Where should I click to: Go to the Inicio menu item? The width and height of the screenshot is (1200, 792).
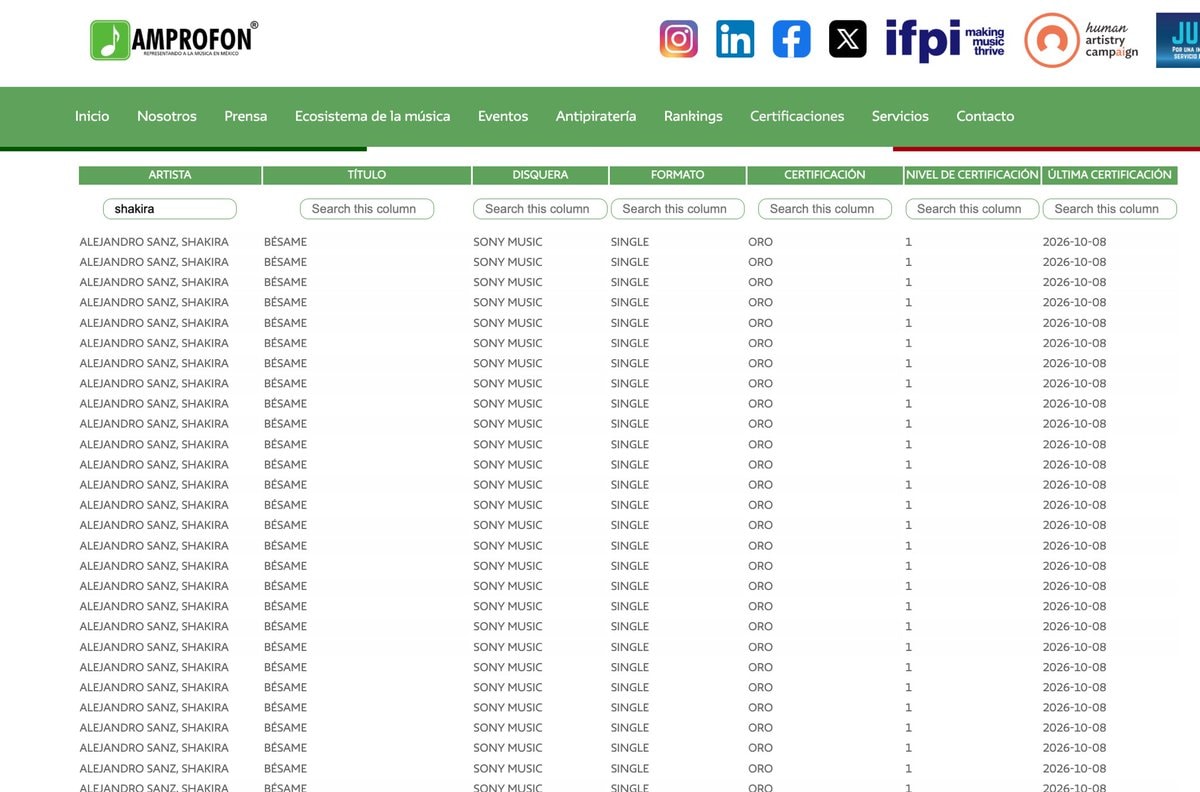92,116
